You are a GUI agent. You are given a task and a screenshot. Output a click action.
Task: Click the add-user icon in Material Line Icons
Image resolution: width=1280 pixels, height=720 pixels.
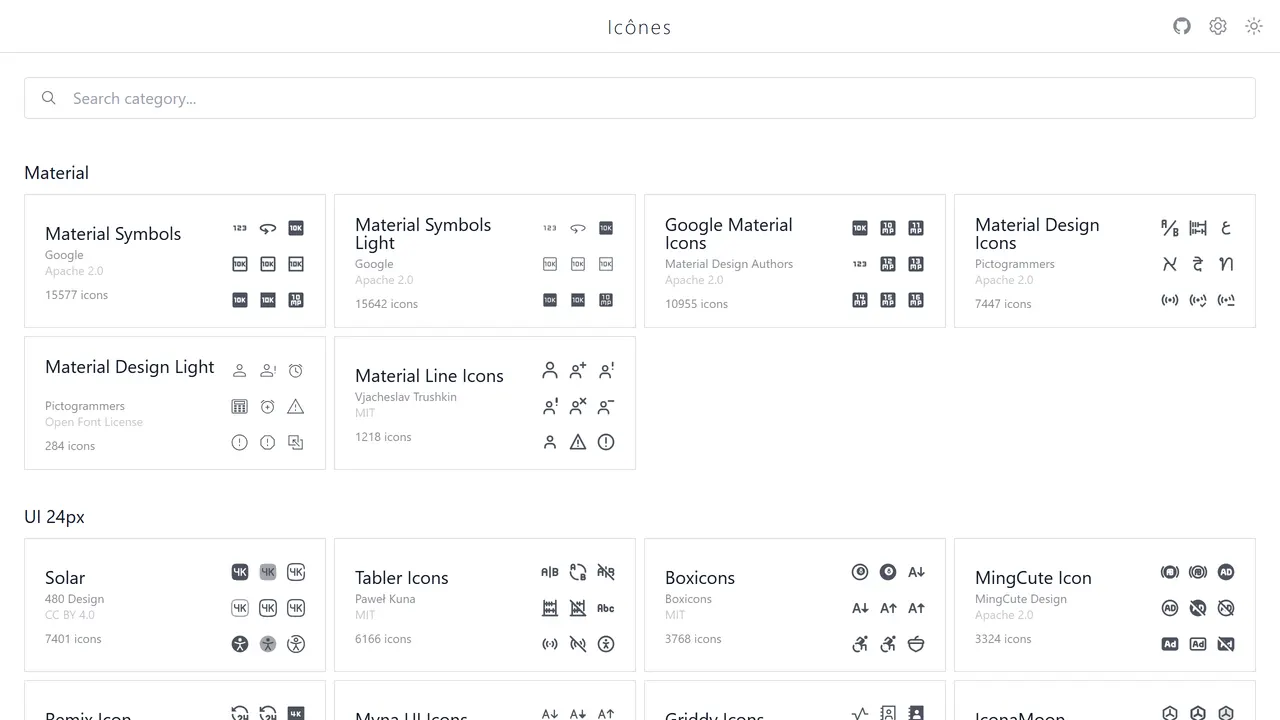(578, 370)
